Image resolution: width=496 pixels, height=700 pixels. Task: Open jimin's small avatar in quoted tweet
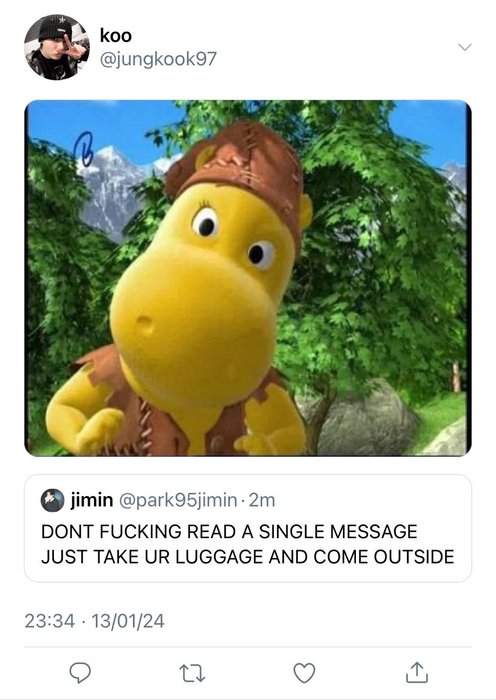tap(53, 500)
